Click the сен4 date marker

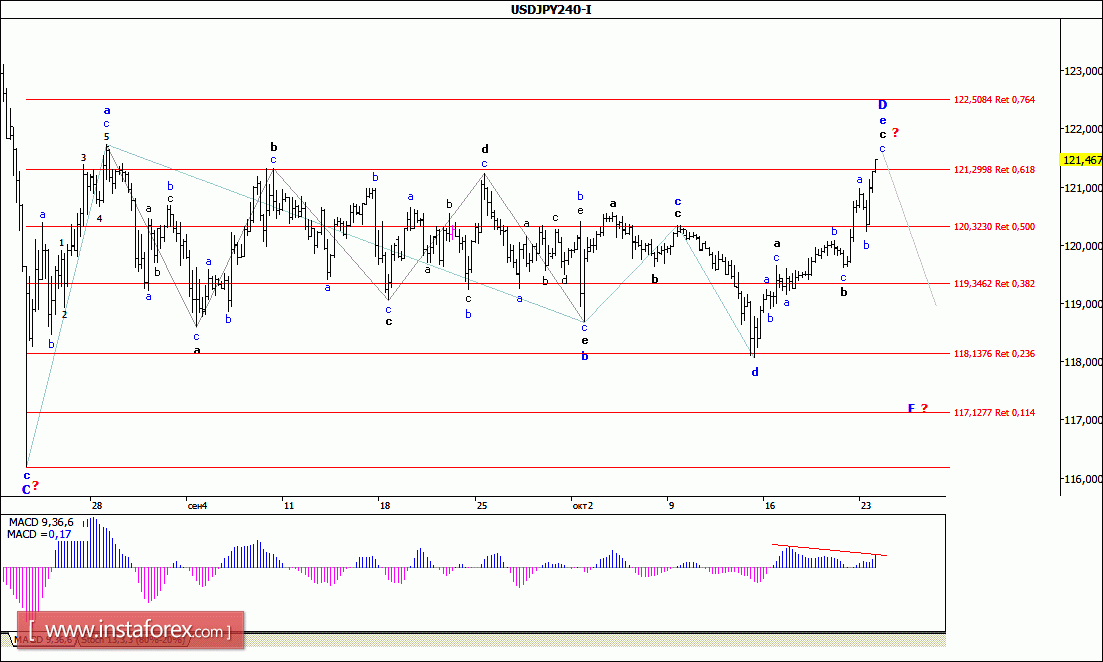197,506
